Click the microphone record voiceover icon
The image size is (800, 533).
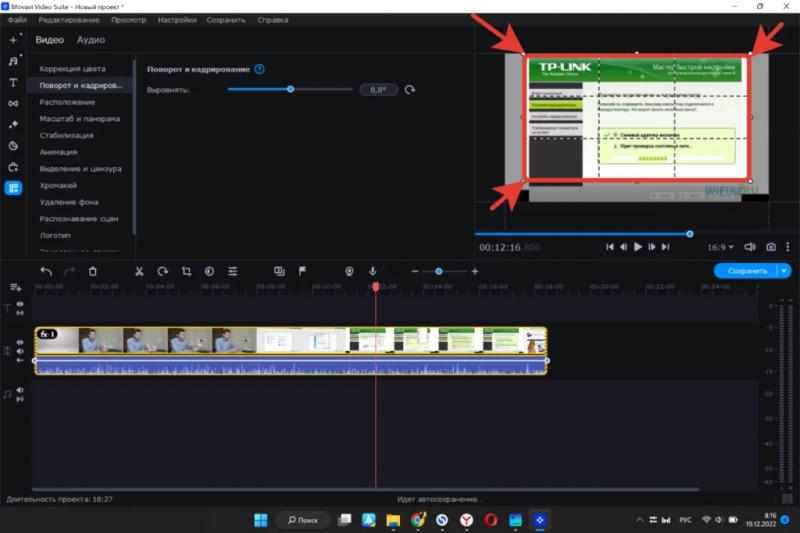pos(373,271)
